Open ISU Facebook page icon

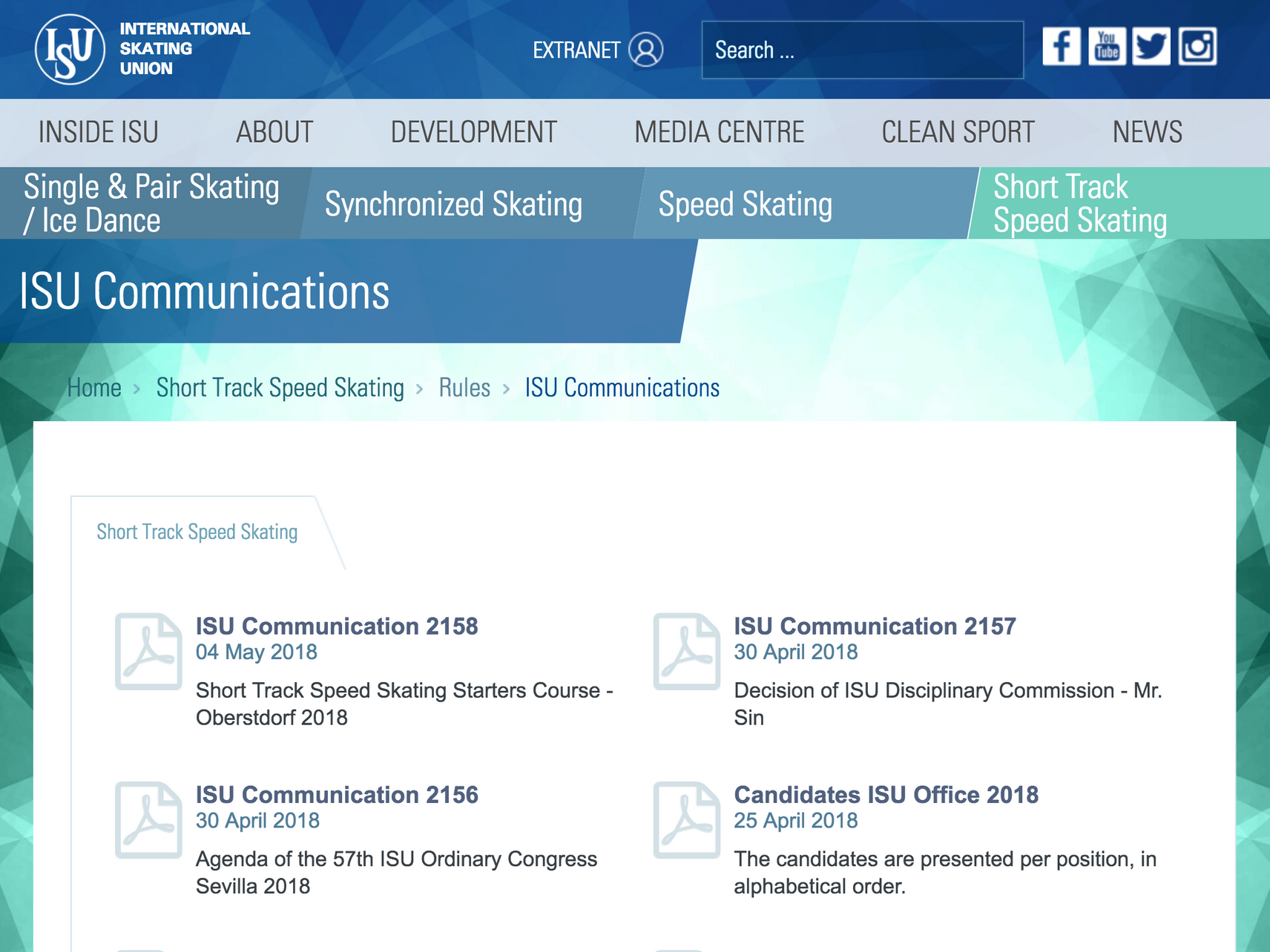click(x=1062, y=47)
